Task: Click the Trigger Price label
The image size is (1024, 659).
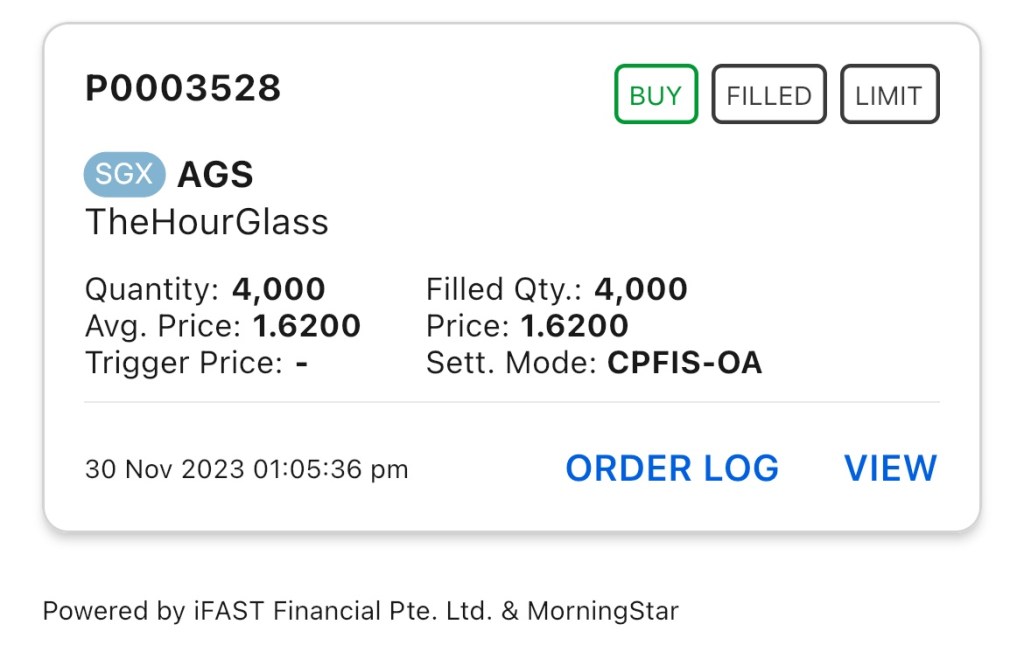Action: [183, 362]
